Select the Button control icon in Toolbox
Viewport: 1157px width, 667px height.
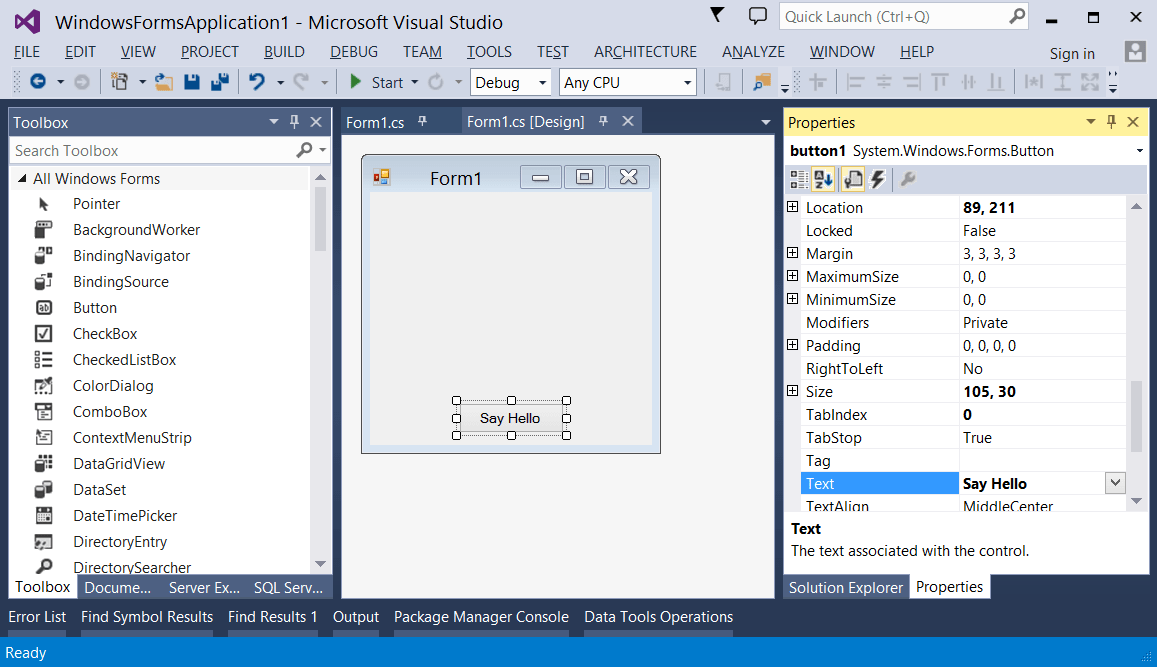pos(44,308)
